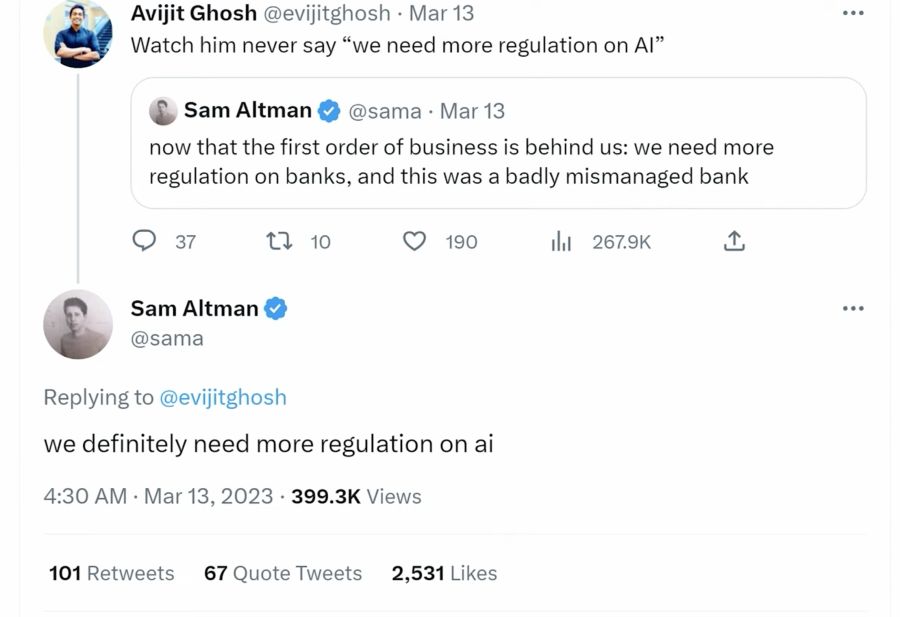View the 67 Quote Tweets list

282,573
